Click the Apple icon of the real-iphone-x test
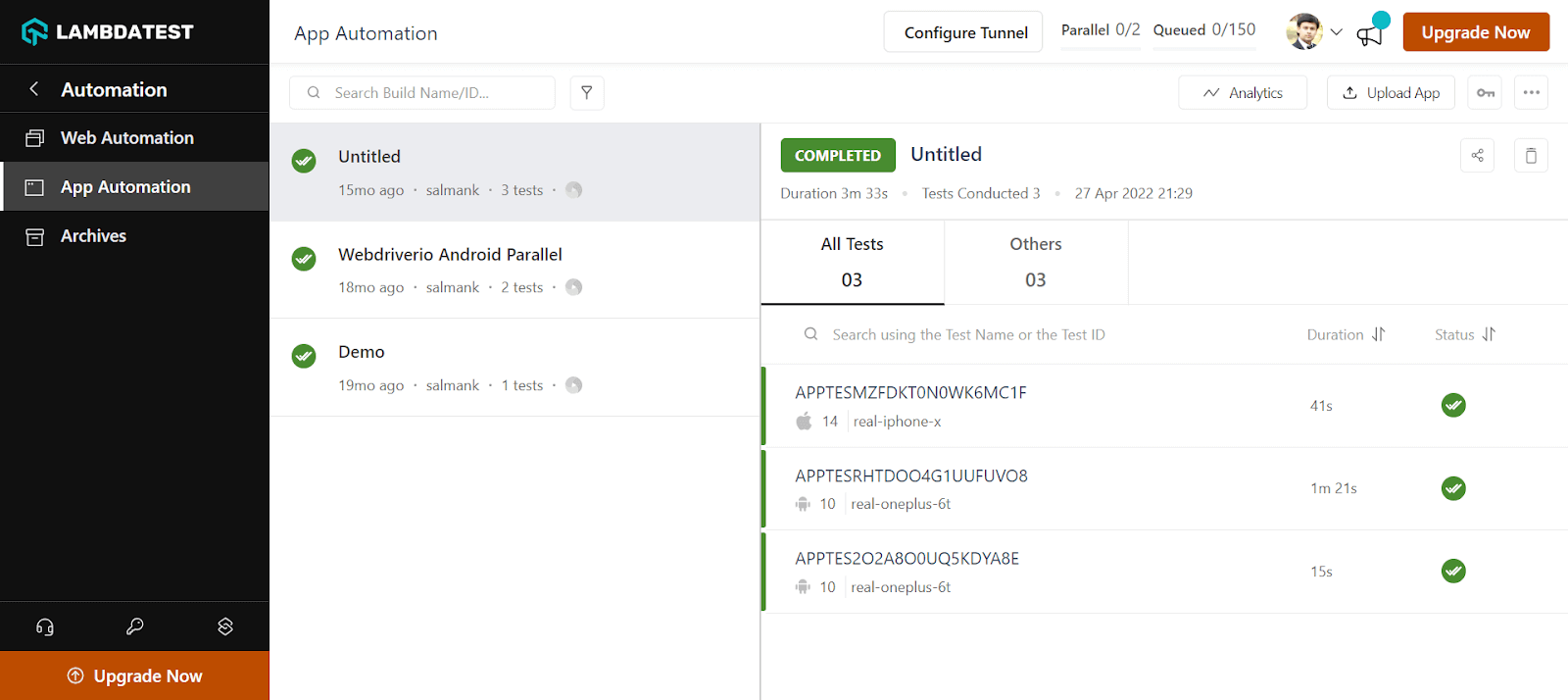This screenshot has height=700, width=1568. pyautogui.click(x=804, y=422)
